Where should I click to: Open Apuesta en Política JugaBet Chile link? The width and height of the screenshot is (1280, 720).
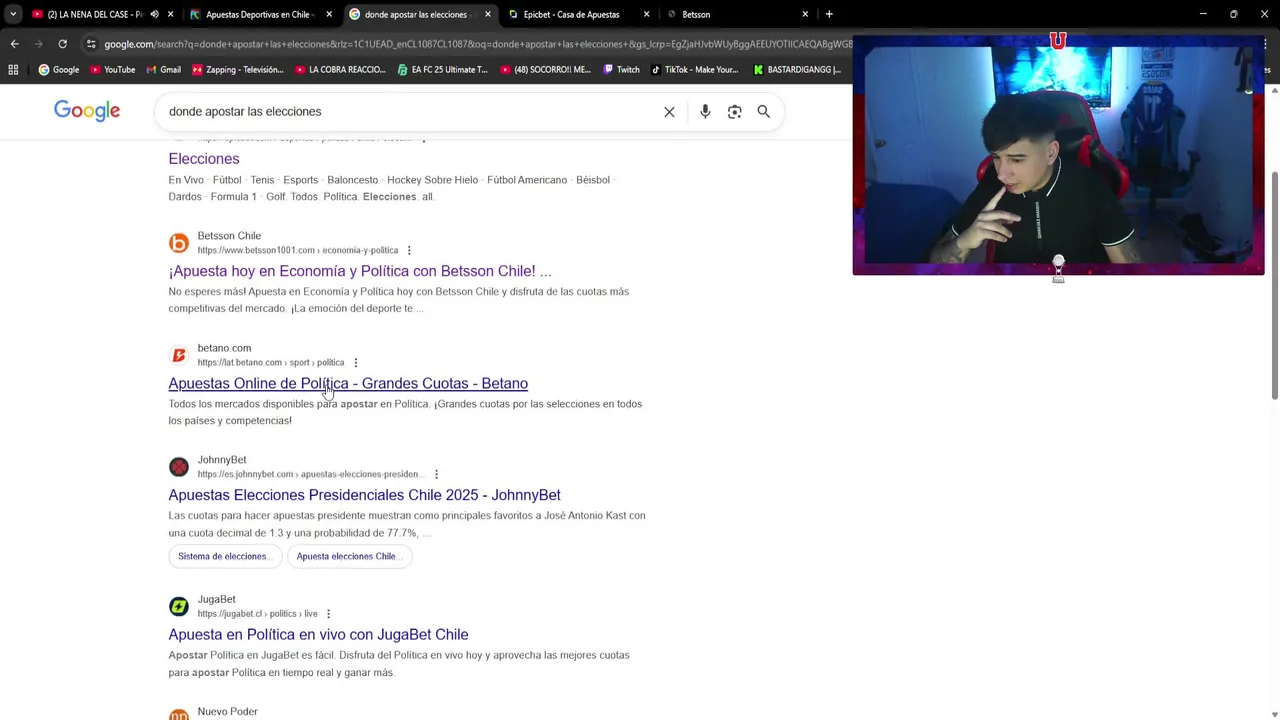318,635
